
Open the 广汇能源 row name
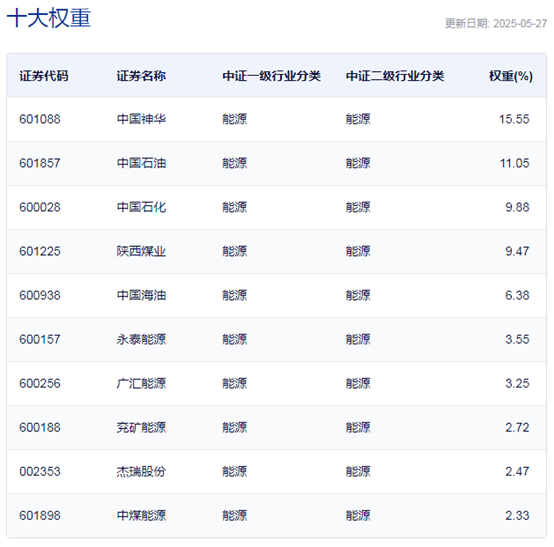pos(141,383)
